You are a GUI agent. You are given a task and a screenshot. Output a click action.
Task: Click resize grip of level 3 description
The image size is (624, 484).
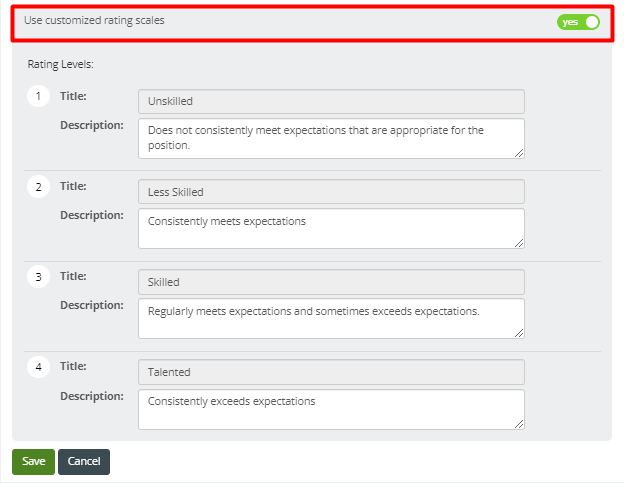519,333
